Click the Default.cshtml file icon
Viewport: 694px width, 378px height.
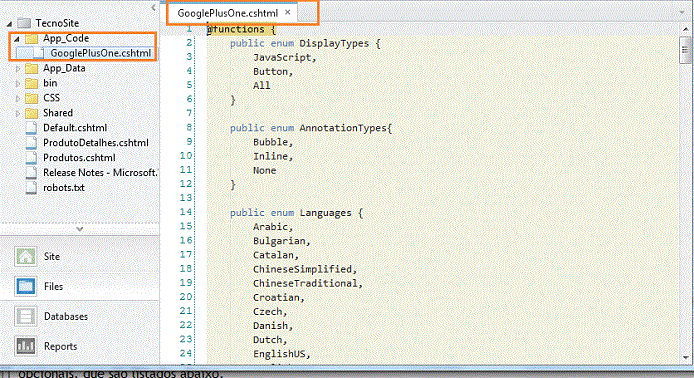[x=31, y=128]
